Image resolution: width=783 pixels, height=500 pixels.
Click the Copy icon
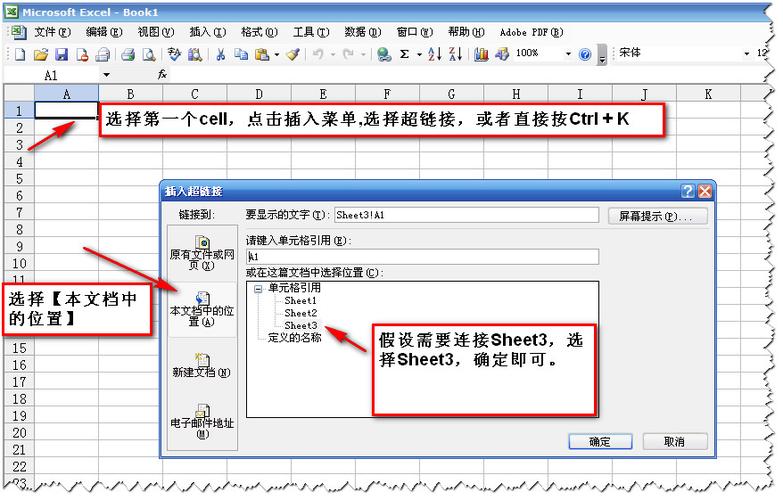pyautogui.click(x=241, y=54)
